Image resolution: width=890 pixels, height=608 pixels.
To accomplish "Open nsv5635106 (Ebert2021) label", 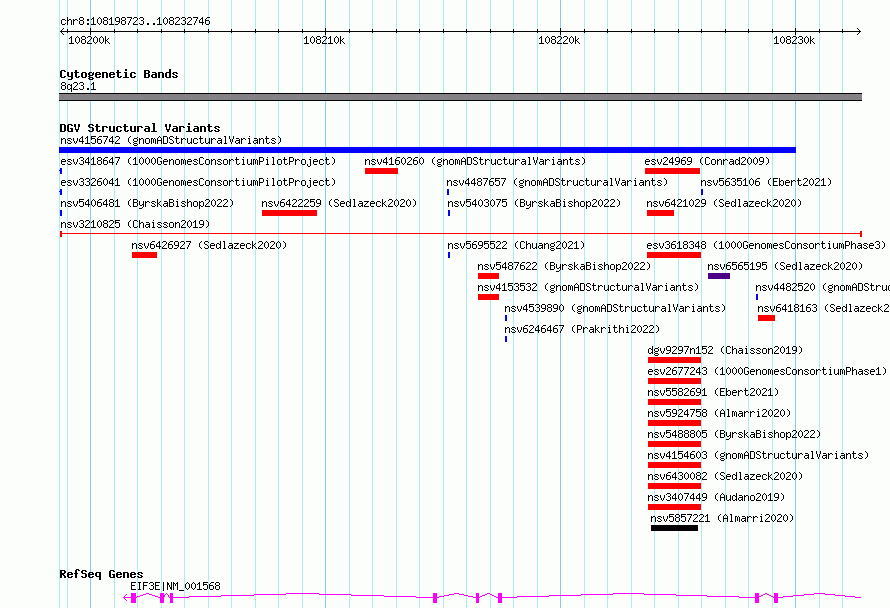I will pyautogui.click(x=766, y=182).
